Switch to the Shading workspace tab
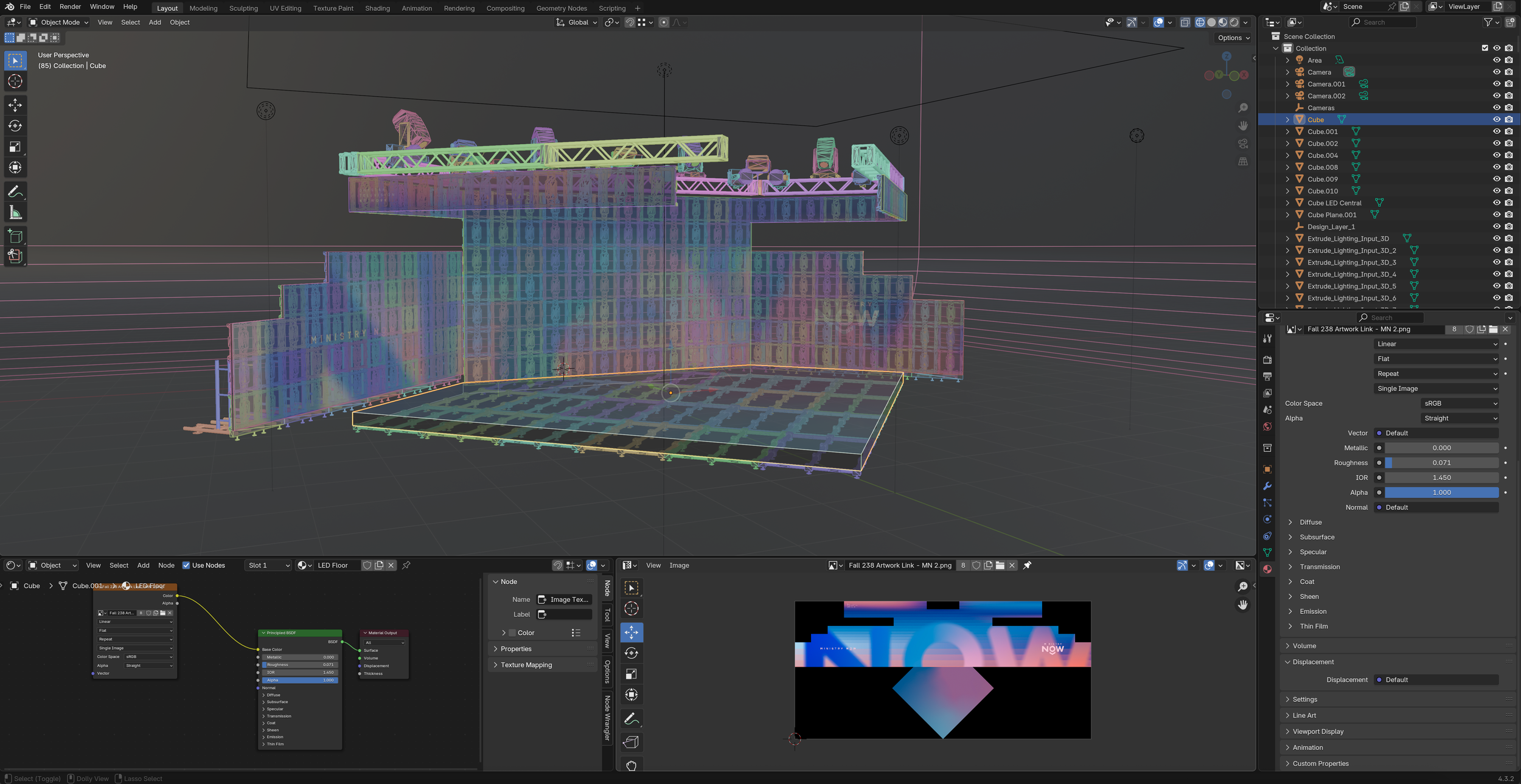The height and width of the screenshot is (784, 1521). (x=377, y=8)
